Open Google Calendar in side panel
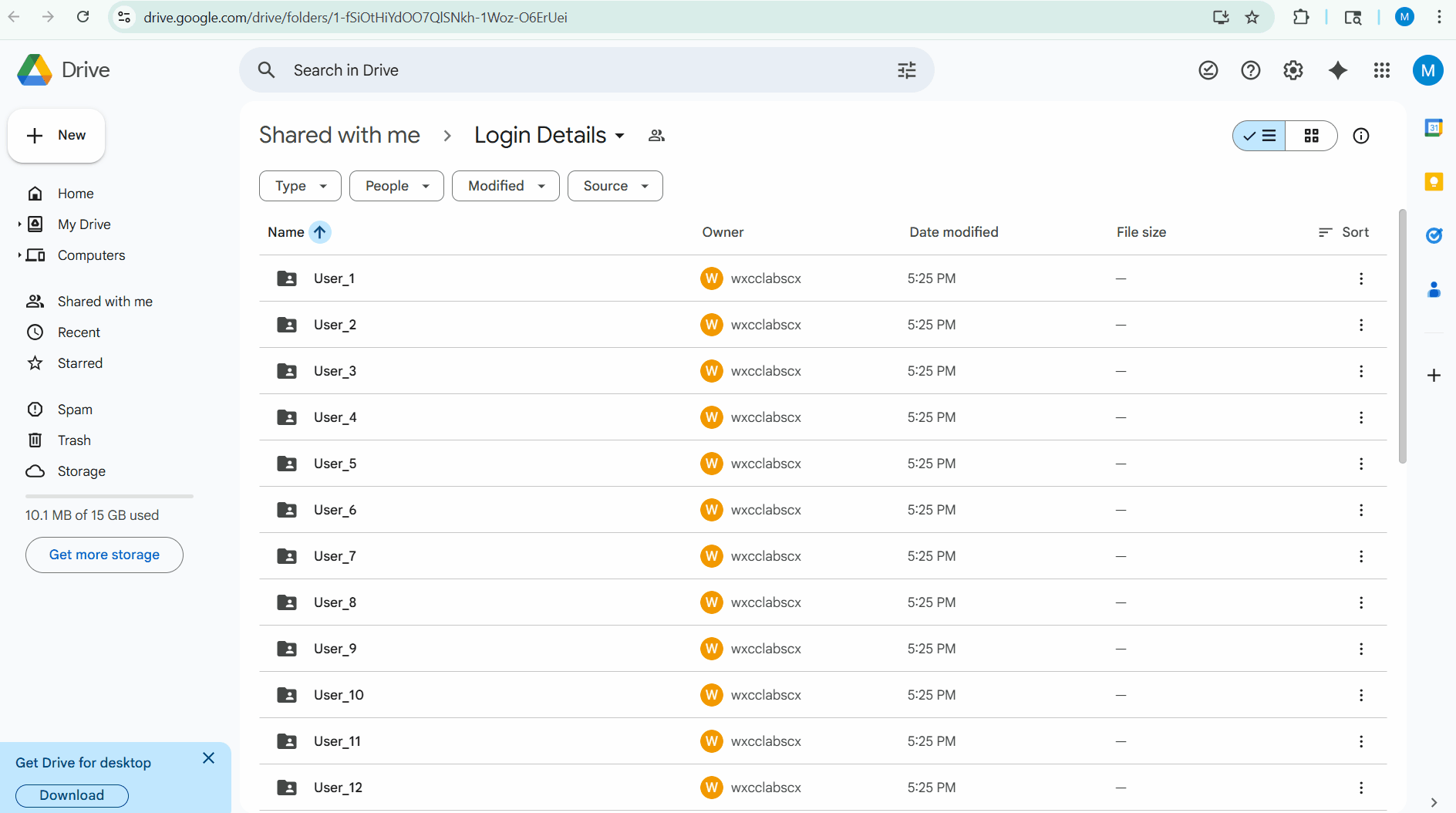Viewport: 1456px width, 813px height. (x=1434, y=128)
